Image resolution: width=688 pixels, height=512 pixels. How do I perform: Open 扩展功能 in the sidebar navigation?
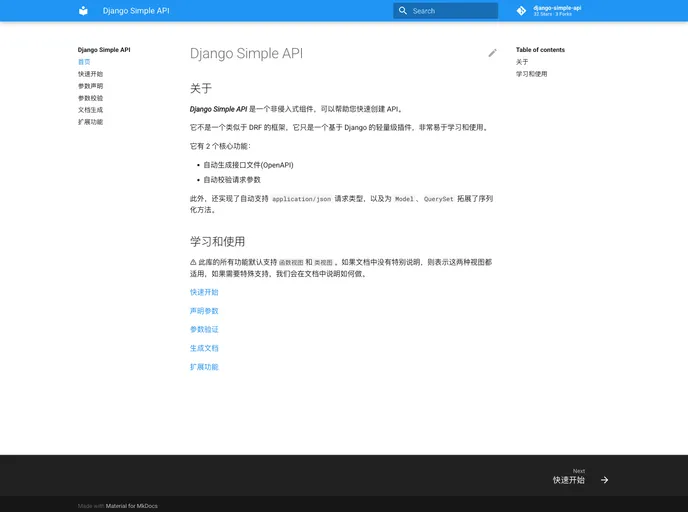90,122
